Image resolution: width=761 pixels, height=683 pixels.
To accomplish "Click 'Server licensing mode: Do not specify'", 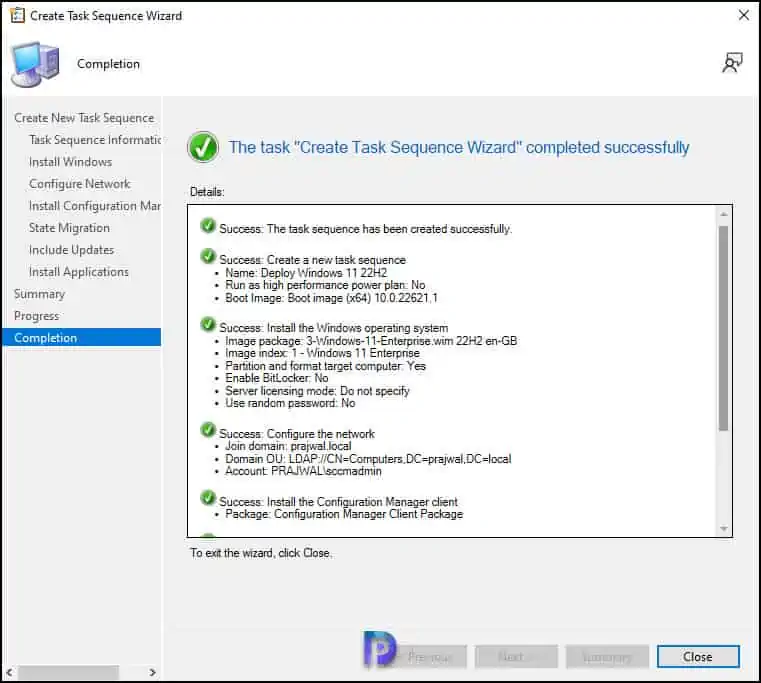I will click(317, 391).
